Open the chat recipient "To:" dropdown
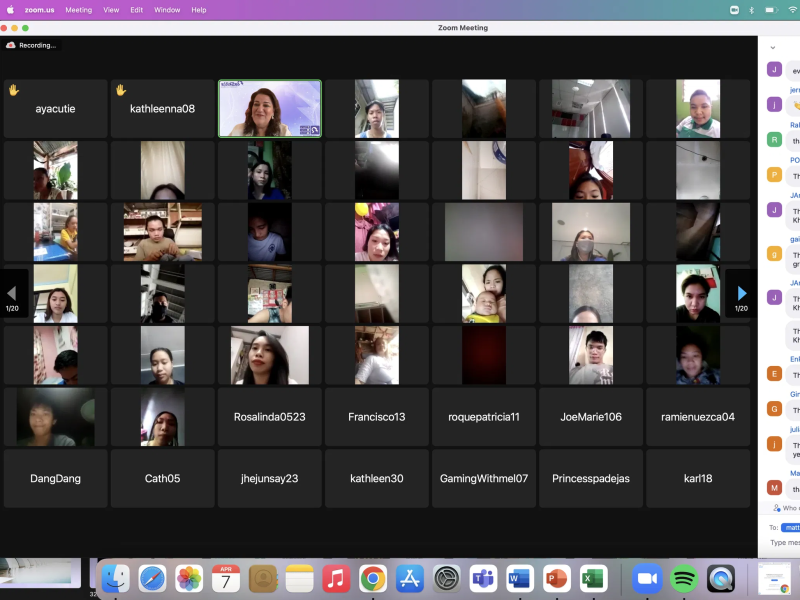The image size is (800, 600). click(791, 528)
